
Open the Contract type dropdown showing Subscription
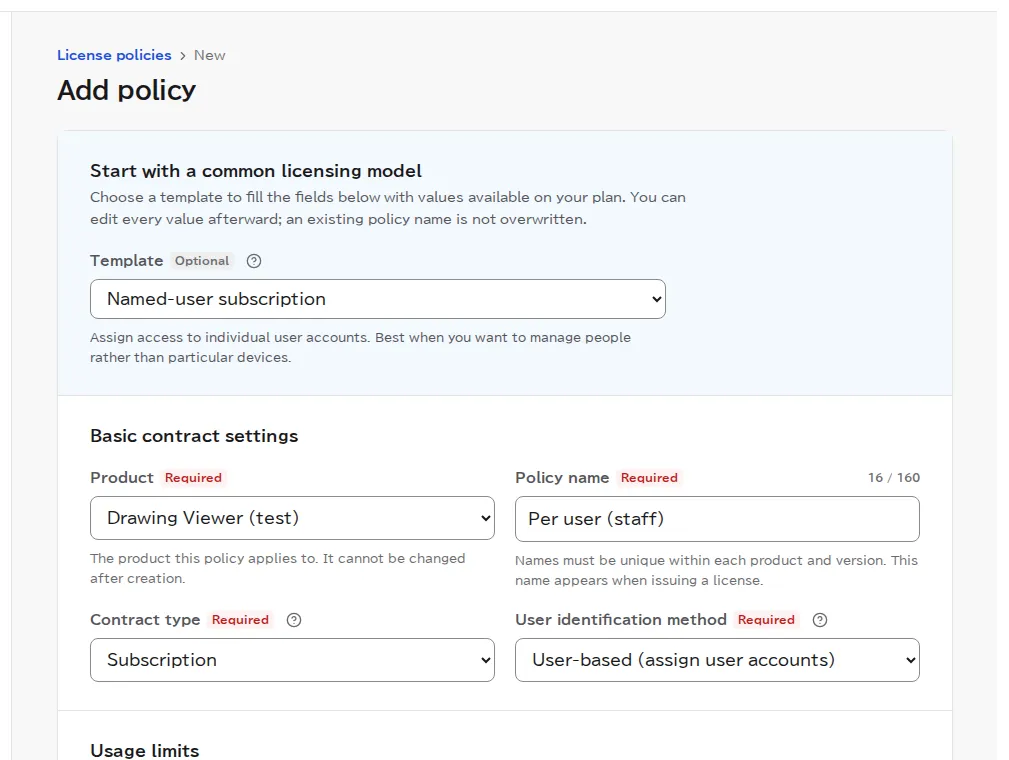click(x=292, y=660)
